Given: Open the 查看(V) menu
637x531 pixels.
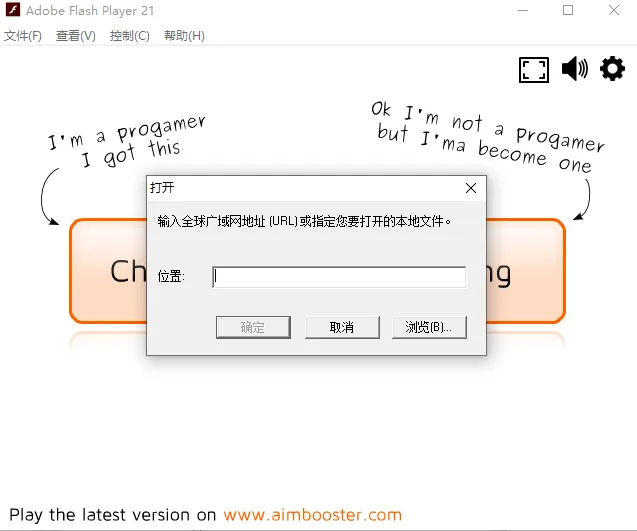Looking at the screenshot, I should click(x=76, y=36).
